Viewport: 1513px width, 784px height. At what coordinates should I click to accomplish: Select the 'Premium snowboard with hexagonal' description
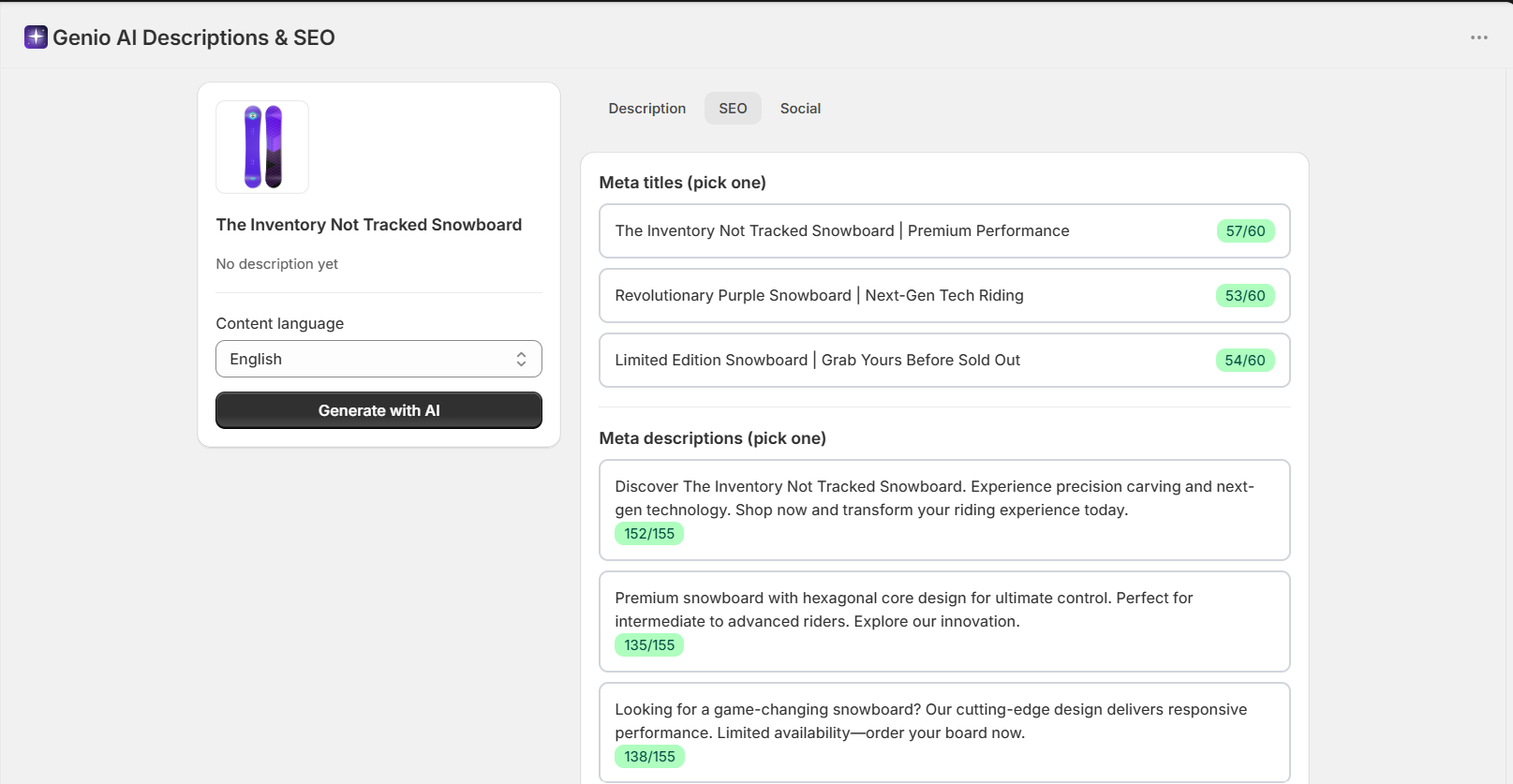tap(944, 621)
